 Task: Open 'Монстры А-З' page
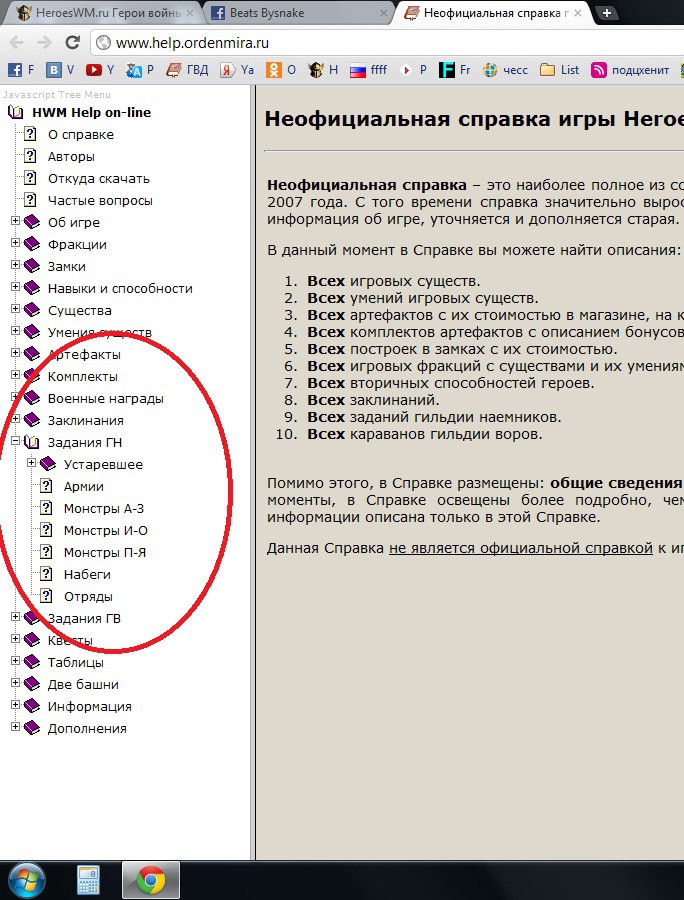pos(104,509)
